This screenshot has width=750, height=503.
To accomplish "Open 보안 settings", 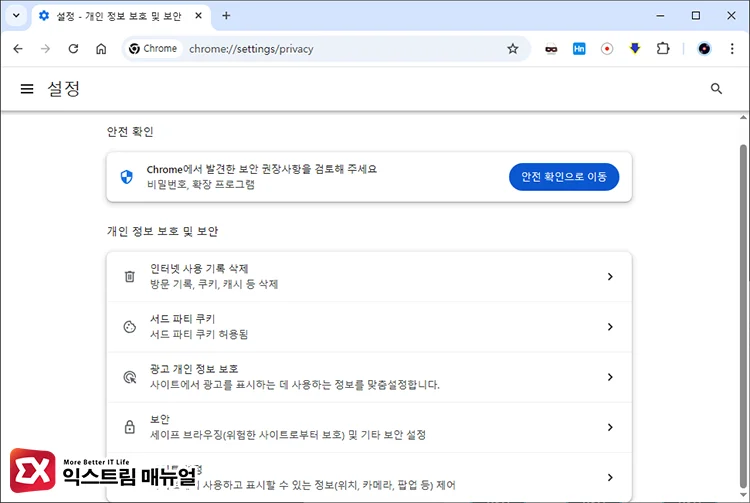I will click(369, 427).
